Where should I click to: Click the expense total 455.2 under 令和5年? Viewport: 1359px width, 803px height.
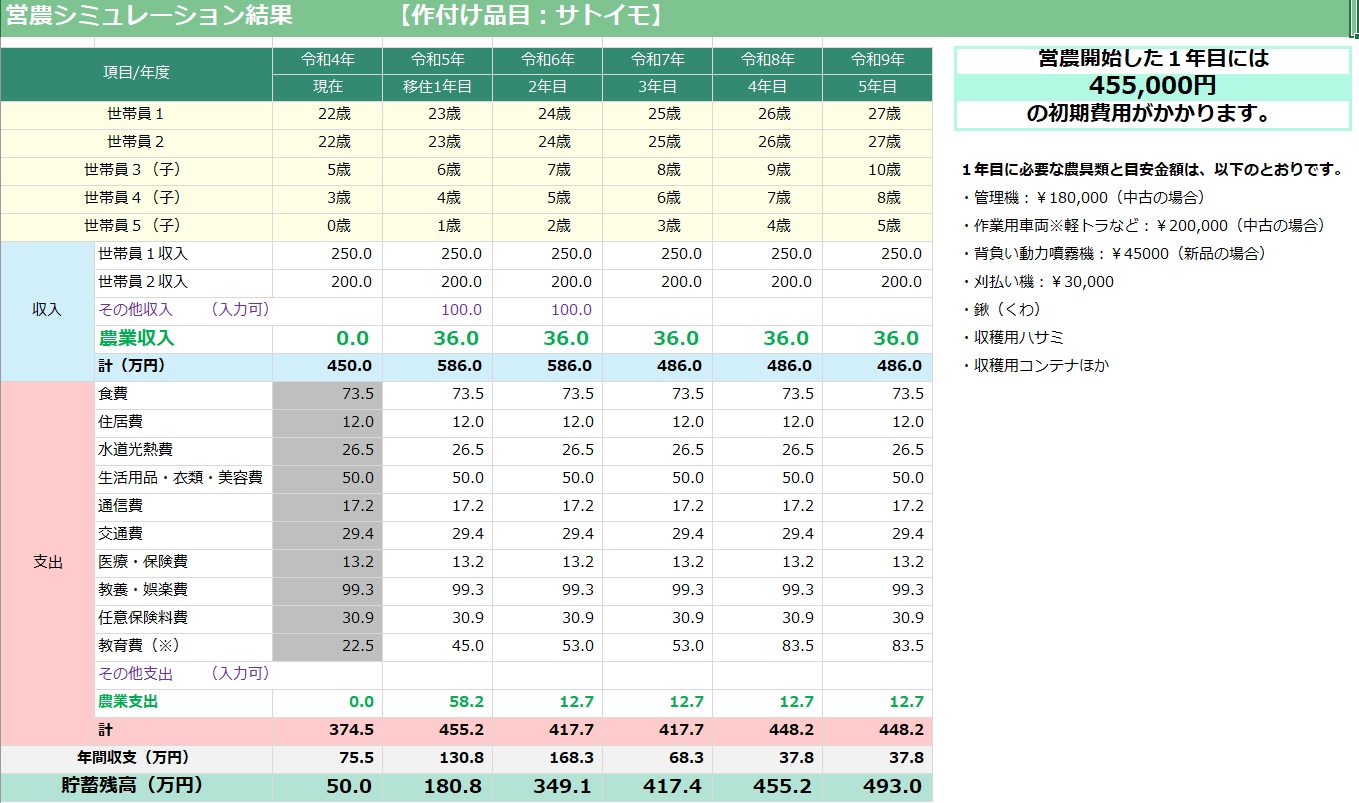[x=437, y=730]
